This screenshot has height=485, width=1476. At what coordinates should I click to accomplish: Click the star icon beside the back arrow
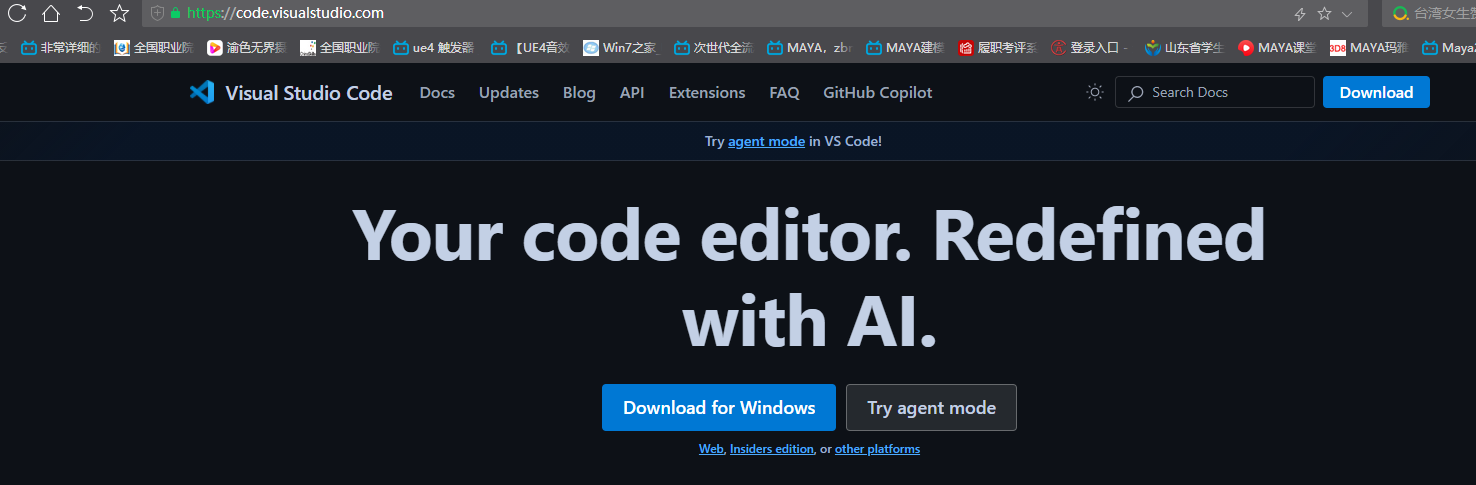[x=119, y=13]
